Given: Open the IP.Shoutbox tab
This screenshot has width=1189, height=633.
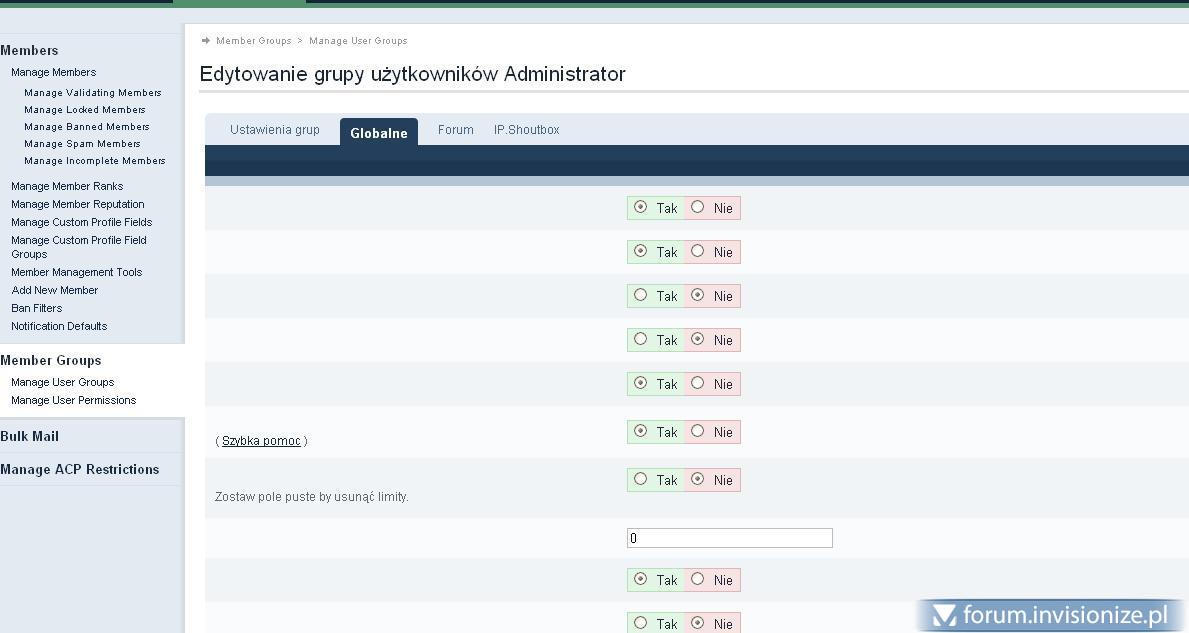Looking at the screenshot, I should [x=526, y=130].
